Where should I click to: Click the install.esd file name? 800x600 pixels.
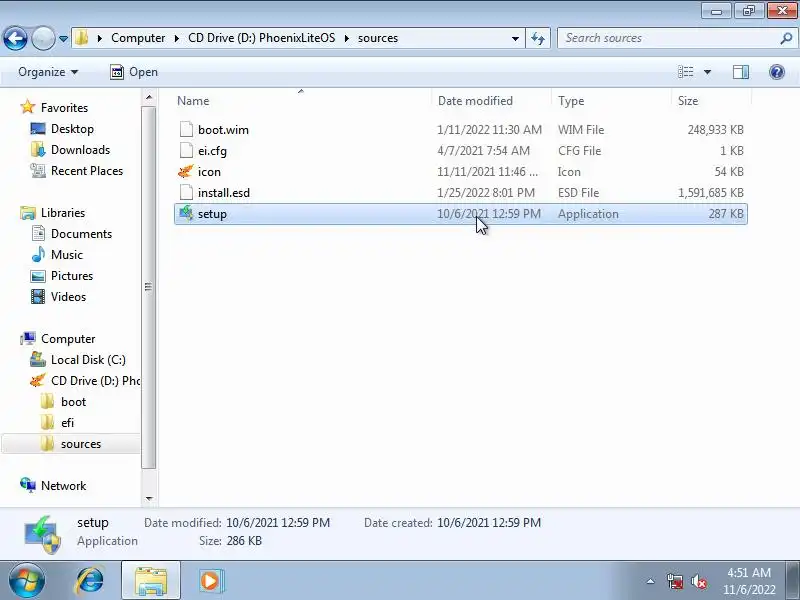(224, 193)
